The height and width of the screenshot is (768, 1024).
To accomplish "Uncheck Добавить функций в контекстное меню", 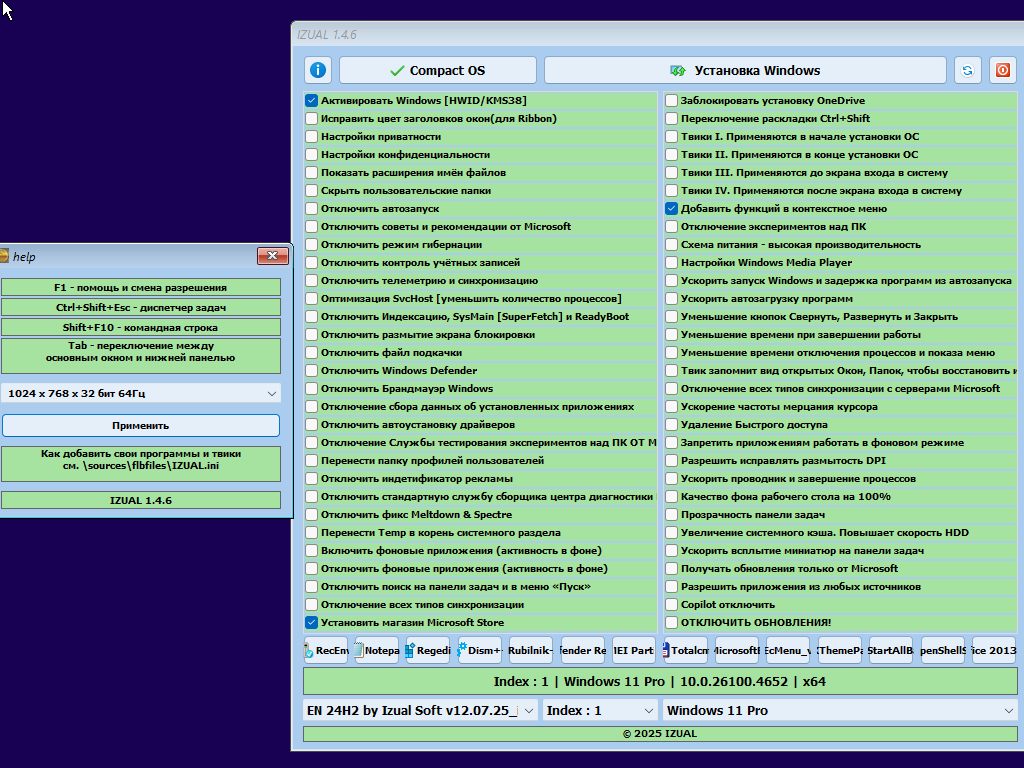I will (x=671, y=208).
